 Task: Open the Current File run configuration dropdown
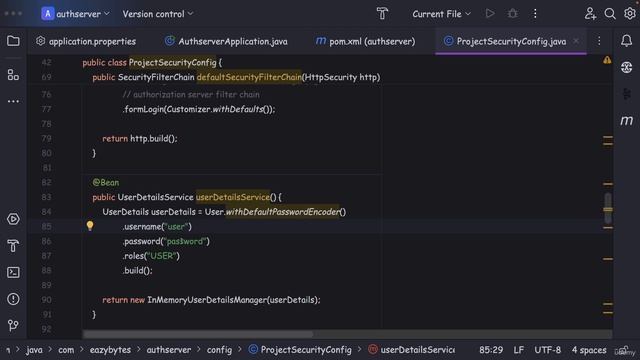[441, 14]
